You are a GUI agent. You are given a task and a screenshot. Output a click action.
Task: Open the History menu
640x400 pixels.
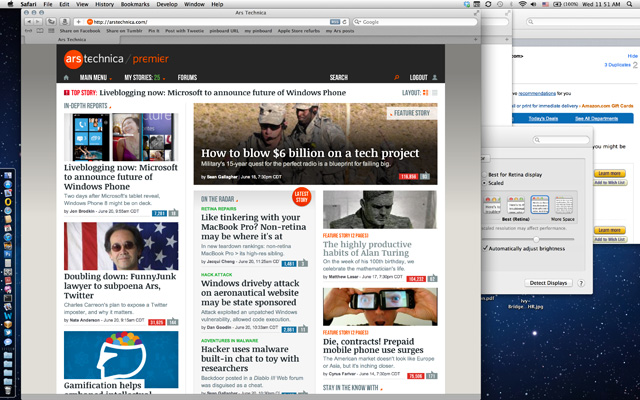(x=104, y=4)
